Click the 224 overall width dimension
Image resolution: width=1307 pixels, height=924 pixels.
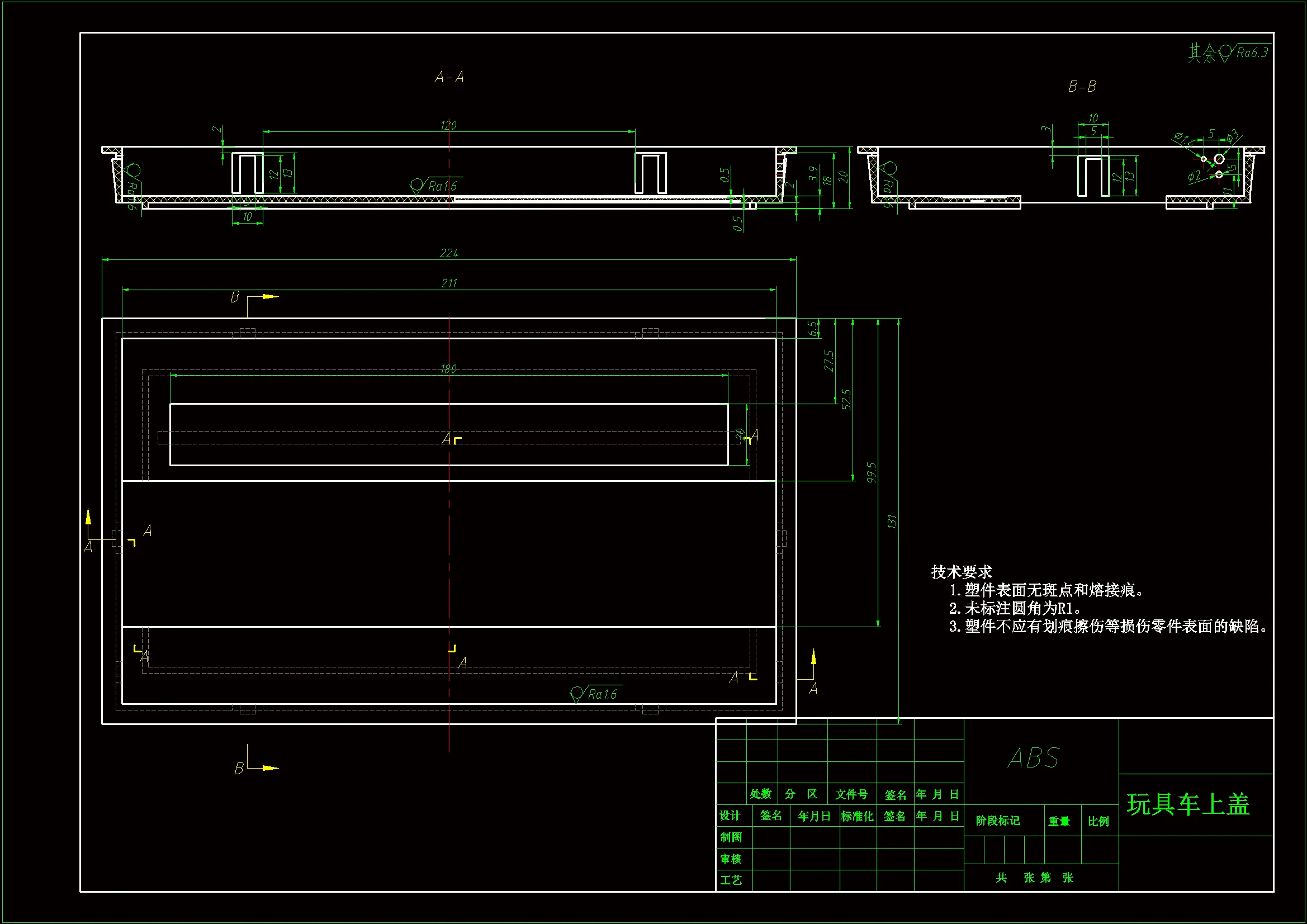(449, 253)
